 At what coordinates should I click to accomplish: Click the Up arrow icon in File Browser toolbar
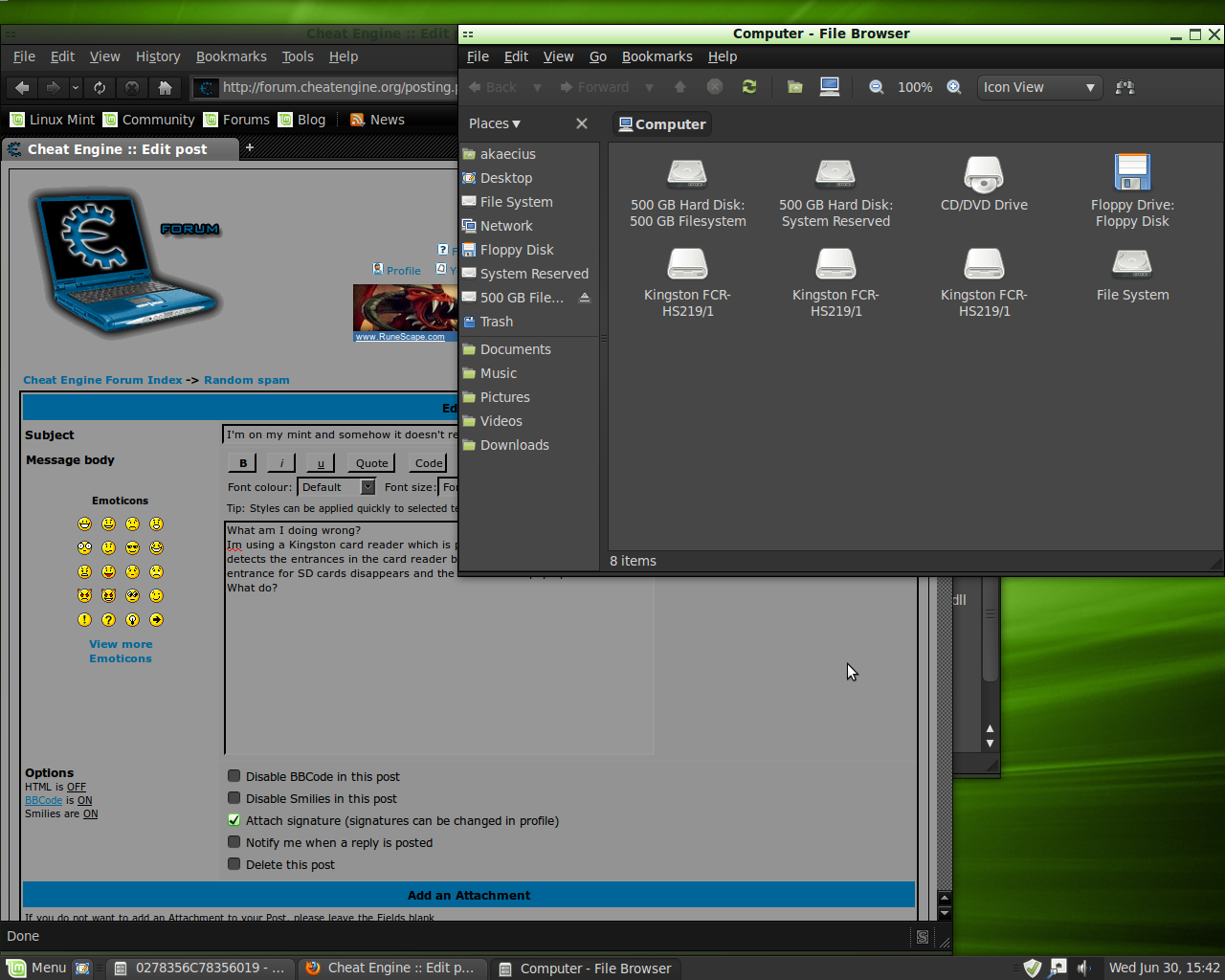pos(680,87)
